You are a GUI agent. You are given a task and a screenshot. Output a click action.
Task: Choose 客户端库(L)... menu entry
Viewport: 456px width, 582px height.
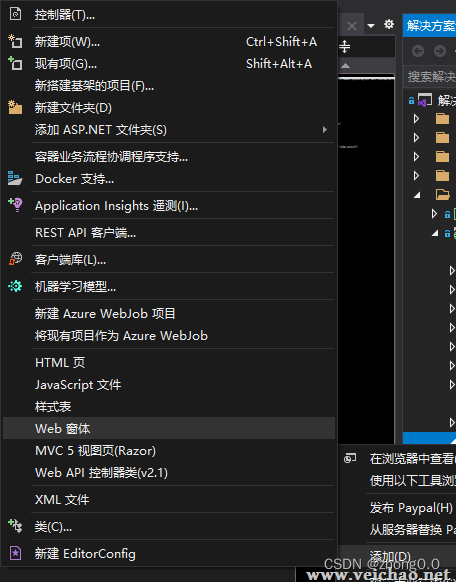pyautogui.click(x=169, y=259)
